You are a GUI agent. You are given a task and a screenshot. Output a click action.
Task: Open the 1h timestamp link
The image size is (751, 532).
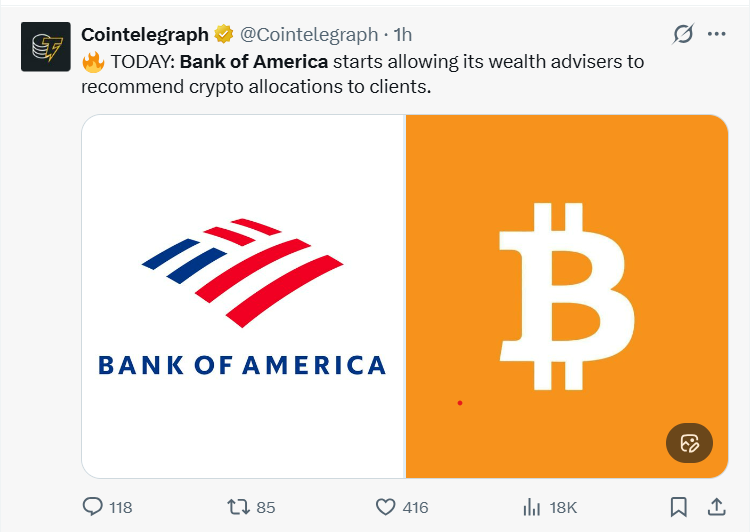click(x=405, y=35)
